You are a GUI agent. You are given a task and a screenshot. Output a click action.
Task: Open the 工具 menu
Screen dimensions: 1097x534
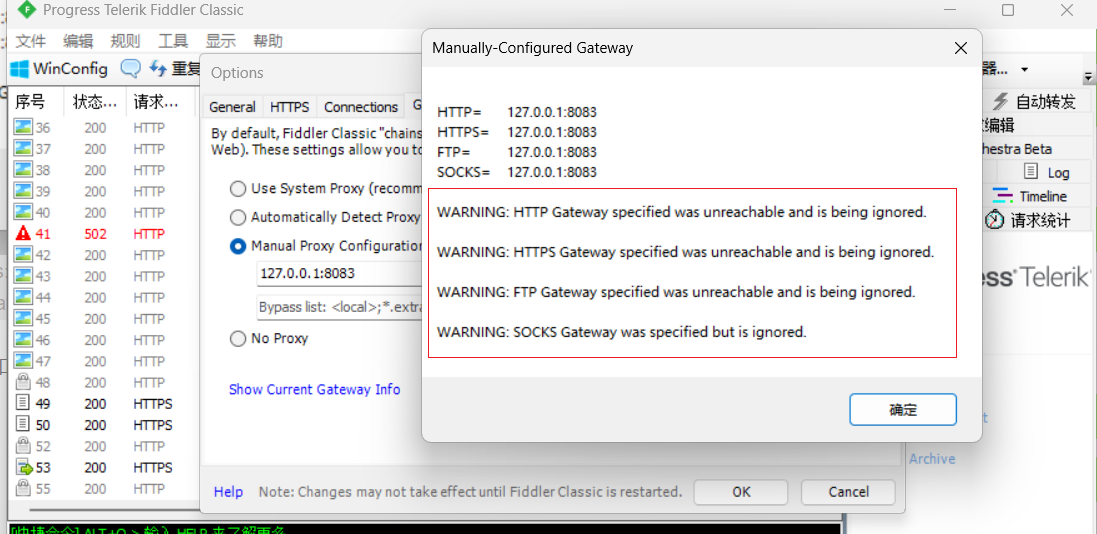click(x=173, y=41)
